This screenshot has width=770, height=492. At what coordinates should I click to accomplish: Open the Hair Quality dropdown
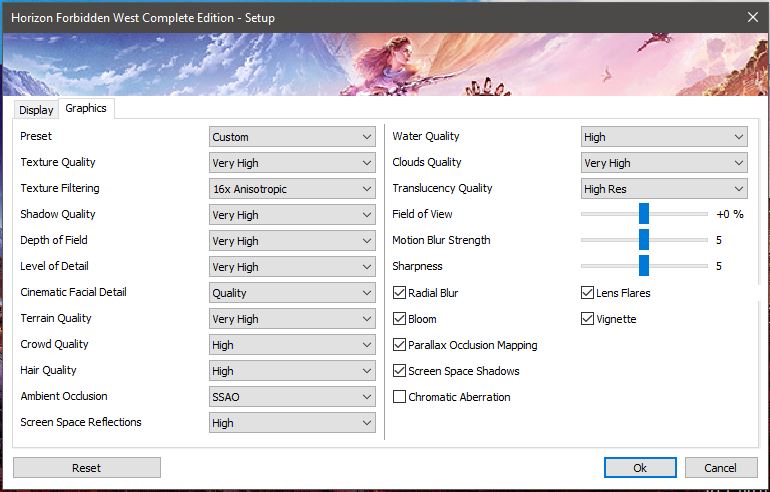click(x=292, y=371)
